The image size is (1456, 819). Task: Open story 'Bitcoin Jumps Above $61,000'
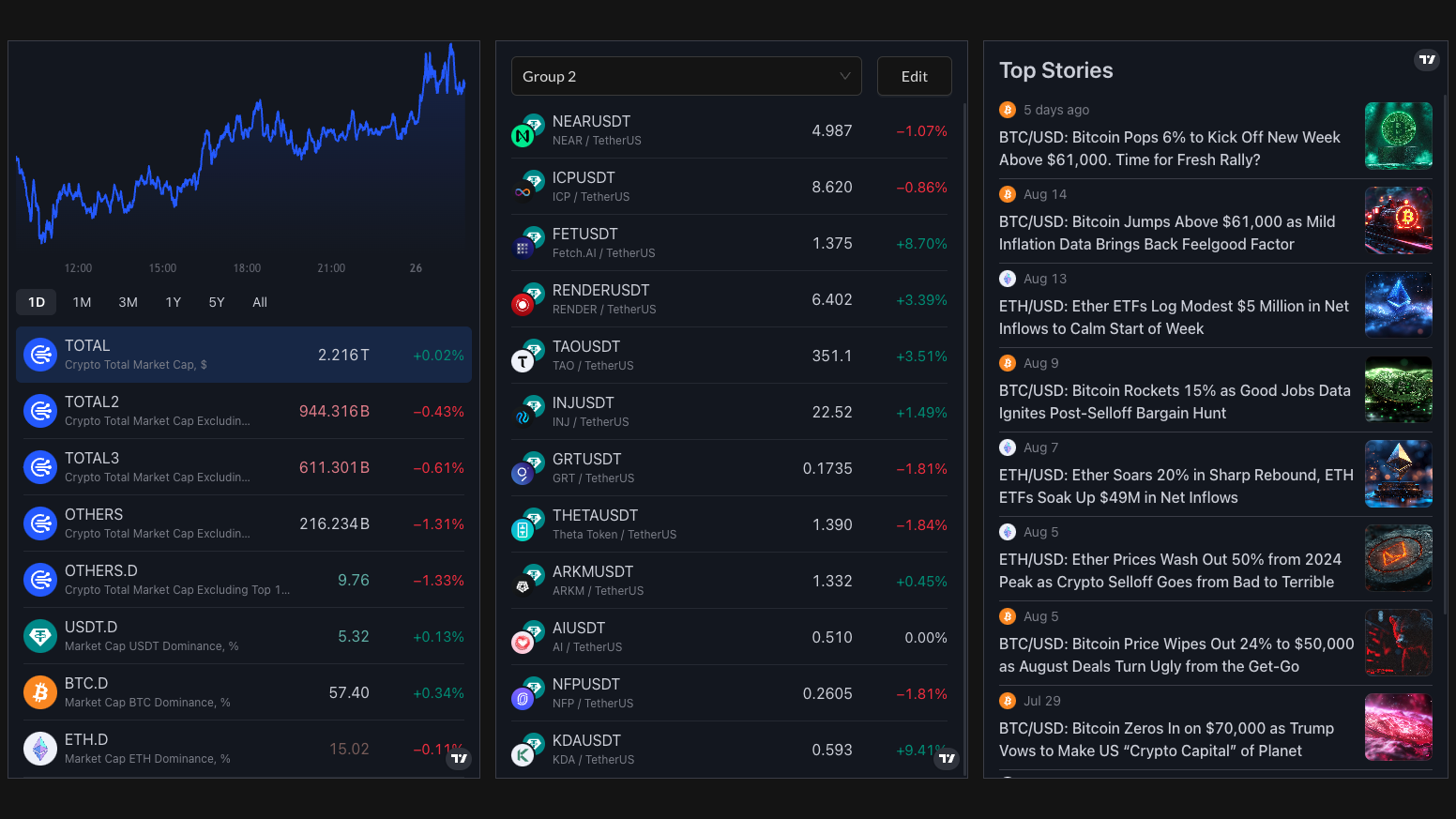click(1167, 233)
